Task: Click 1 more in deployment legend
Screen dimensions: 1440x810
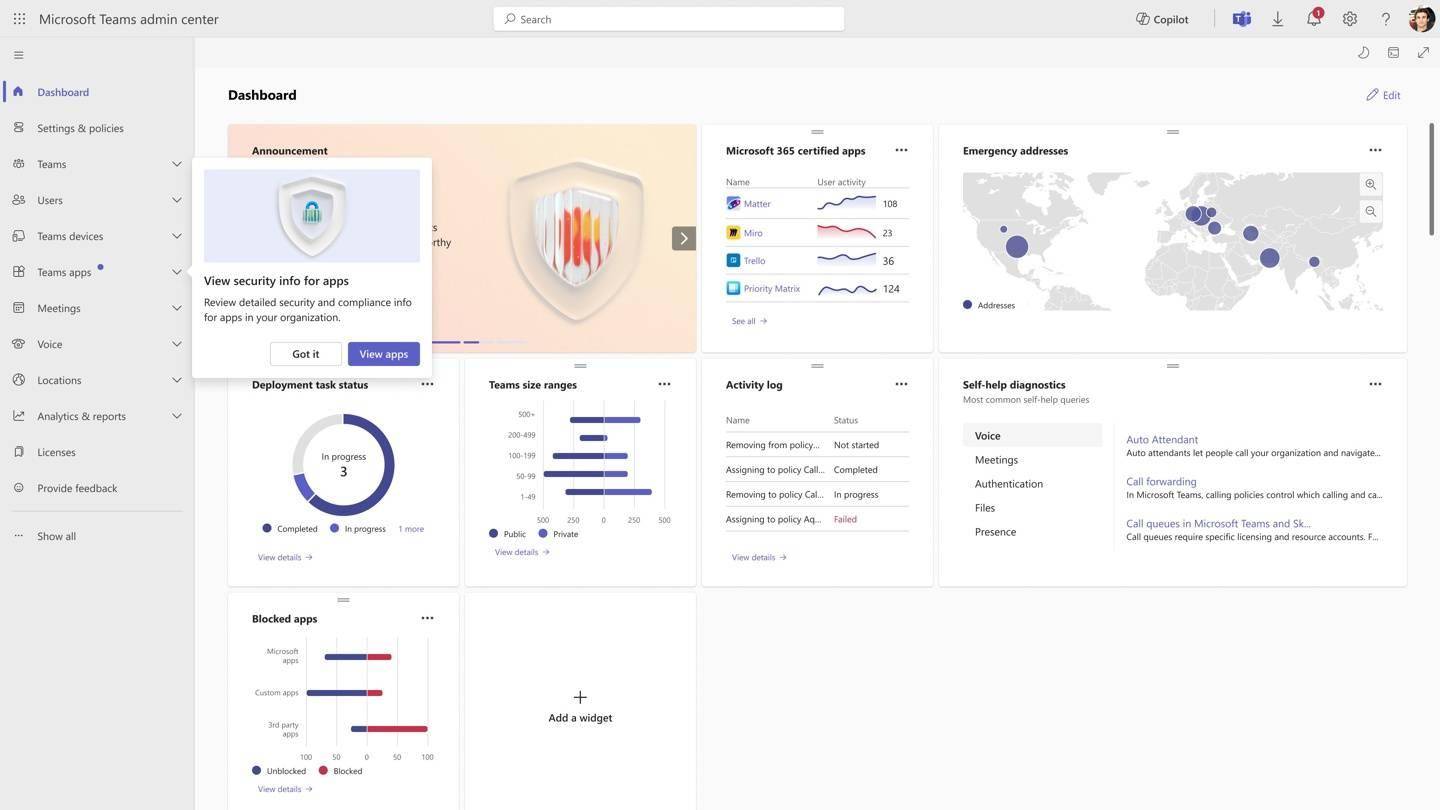Action: point(411,529)
